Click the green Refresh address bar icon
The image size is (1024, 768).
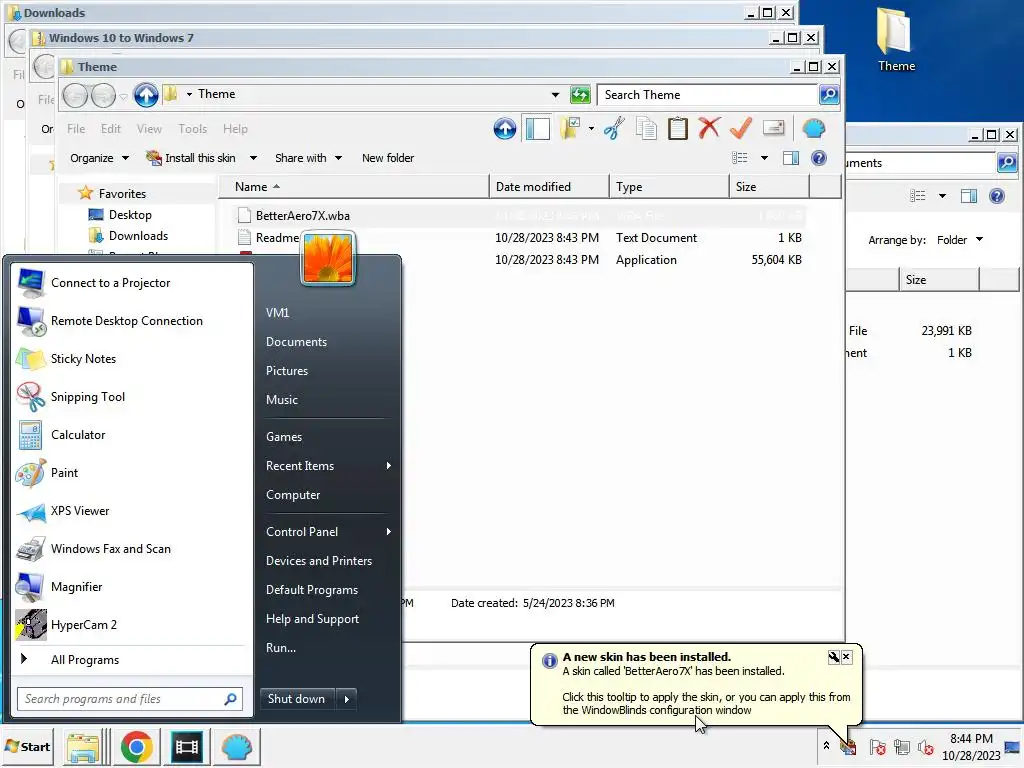tap(580, 95)
